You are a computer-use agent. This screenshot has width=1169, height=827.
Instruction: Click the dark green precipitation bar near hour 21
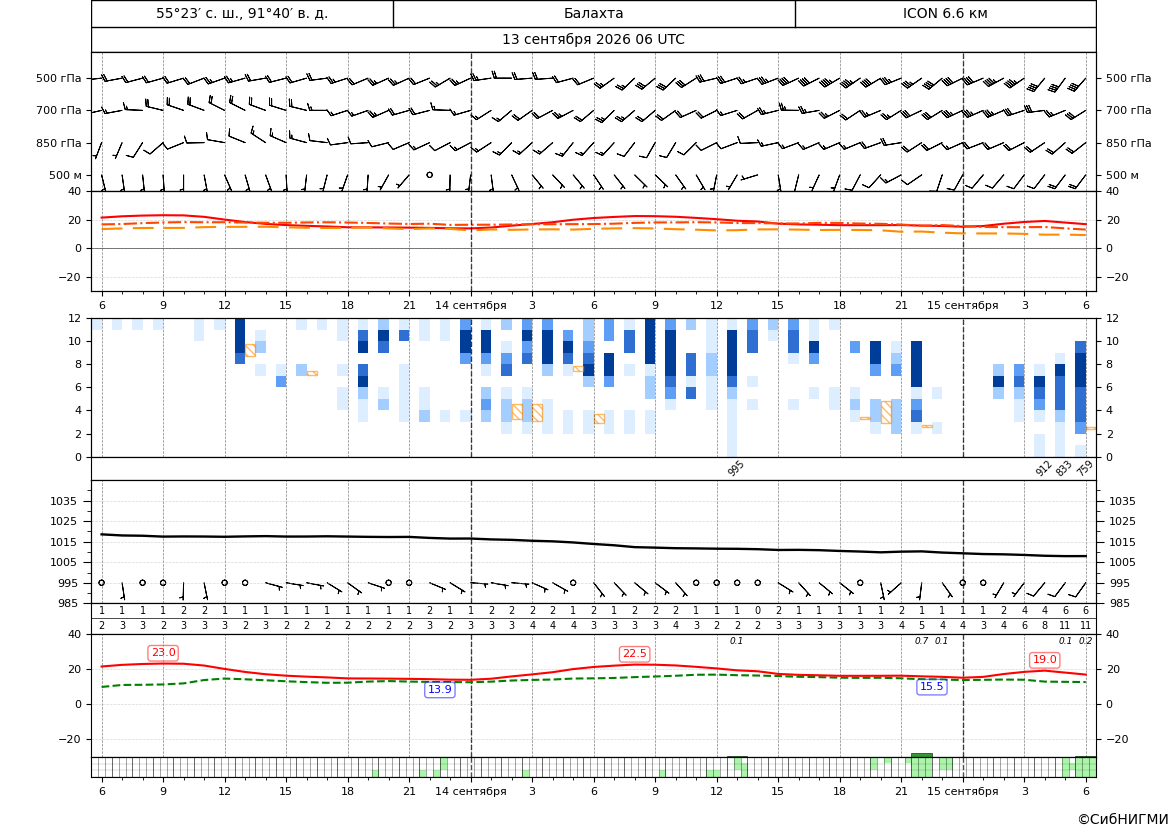[921, 755]
